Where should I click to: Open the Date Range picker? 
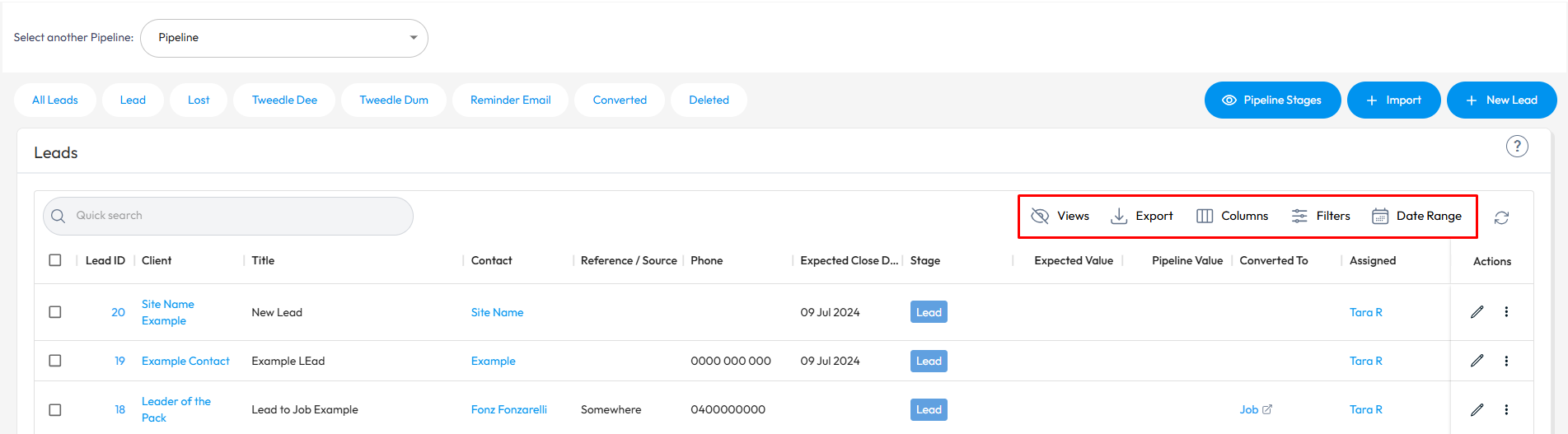pos(1417,216)
